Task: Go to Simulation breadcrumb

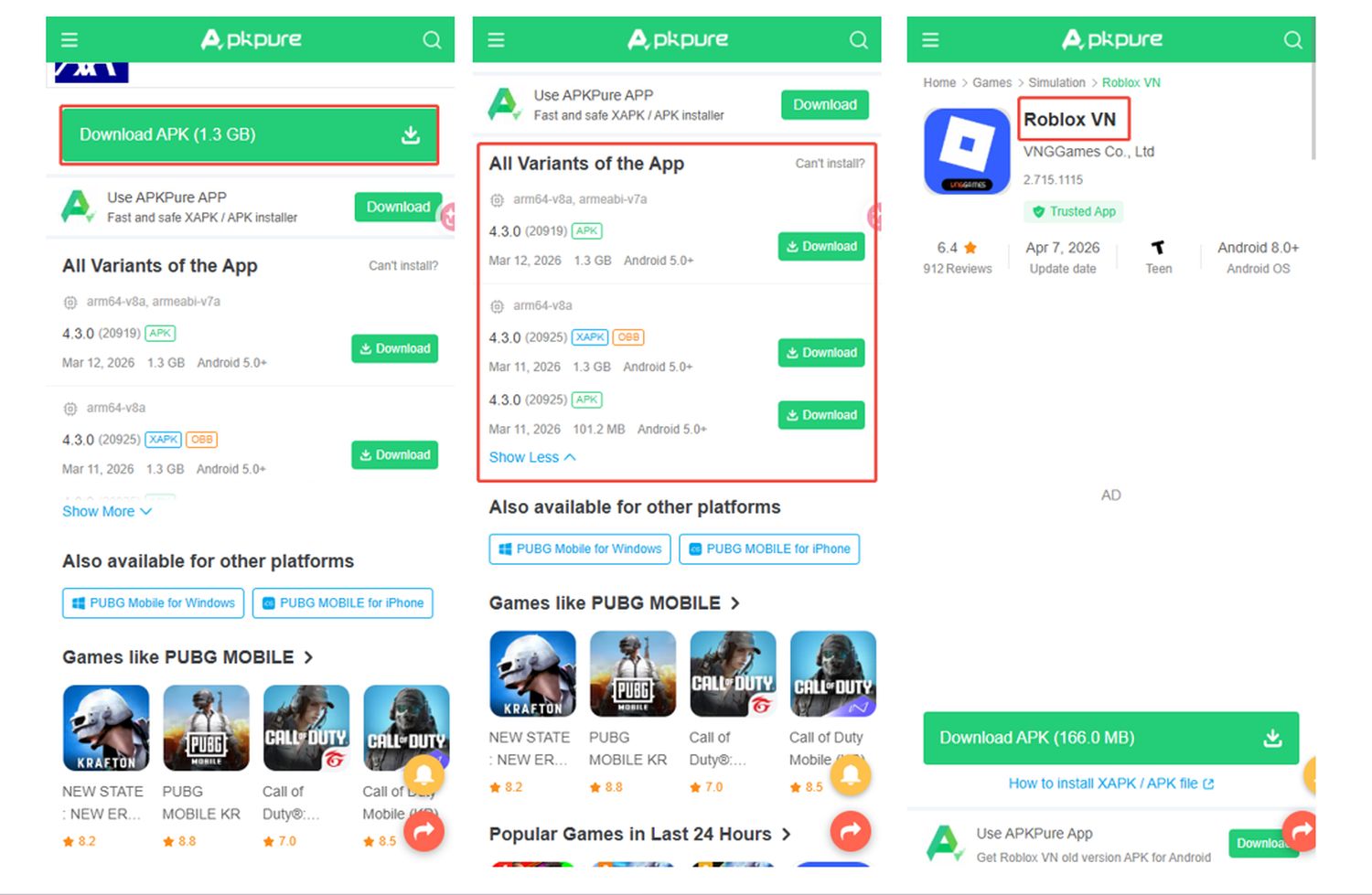Action: point(1056,82)
